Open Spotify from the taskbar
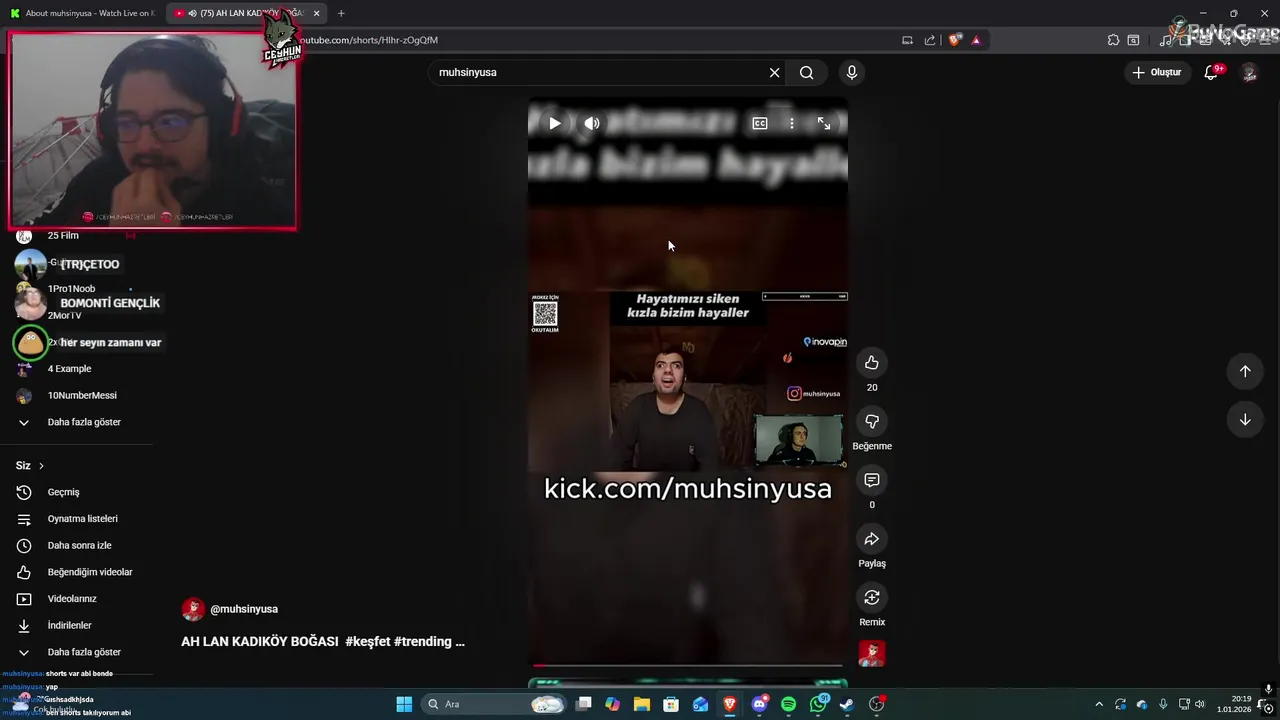The height and width of the screenshot is (720, 1280). (x=788, y=704)
